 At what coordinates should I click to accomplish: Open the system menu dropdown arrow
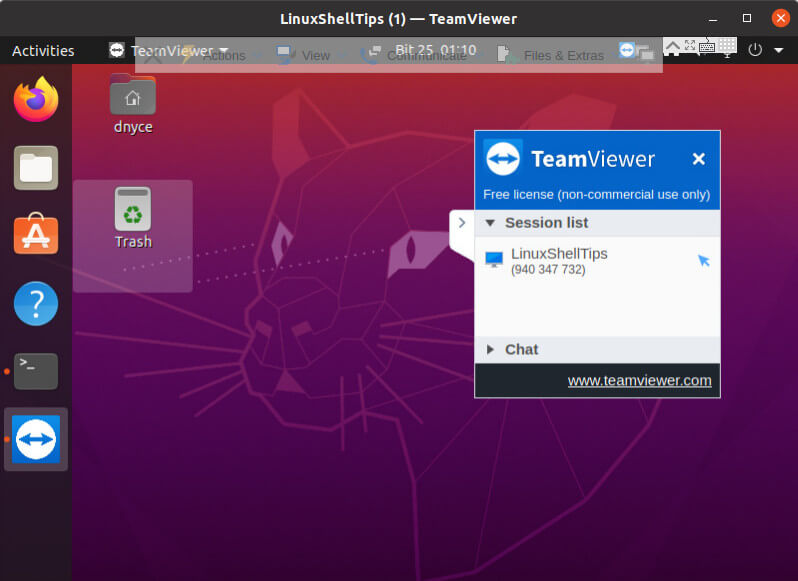pyautogui.click(x=779, y=50)
